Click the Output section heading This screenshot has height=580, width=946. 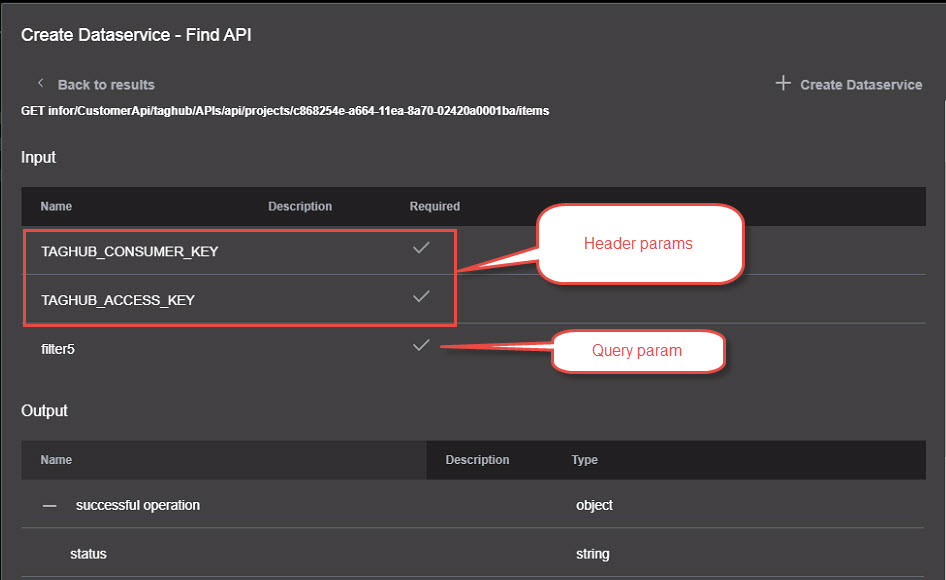click(44, 411)
